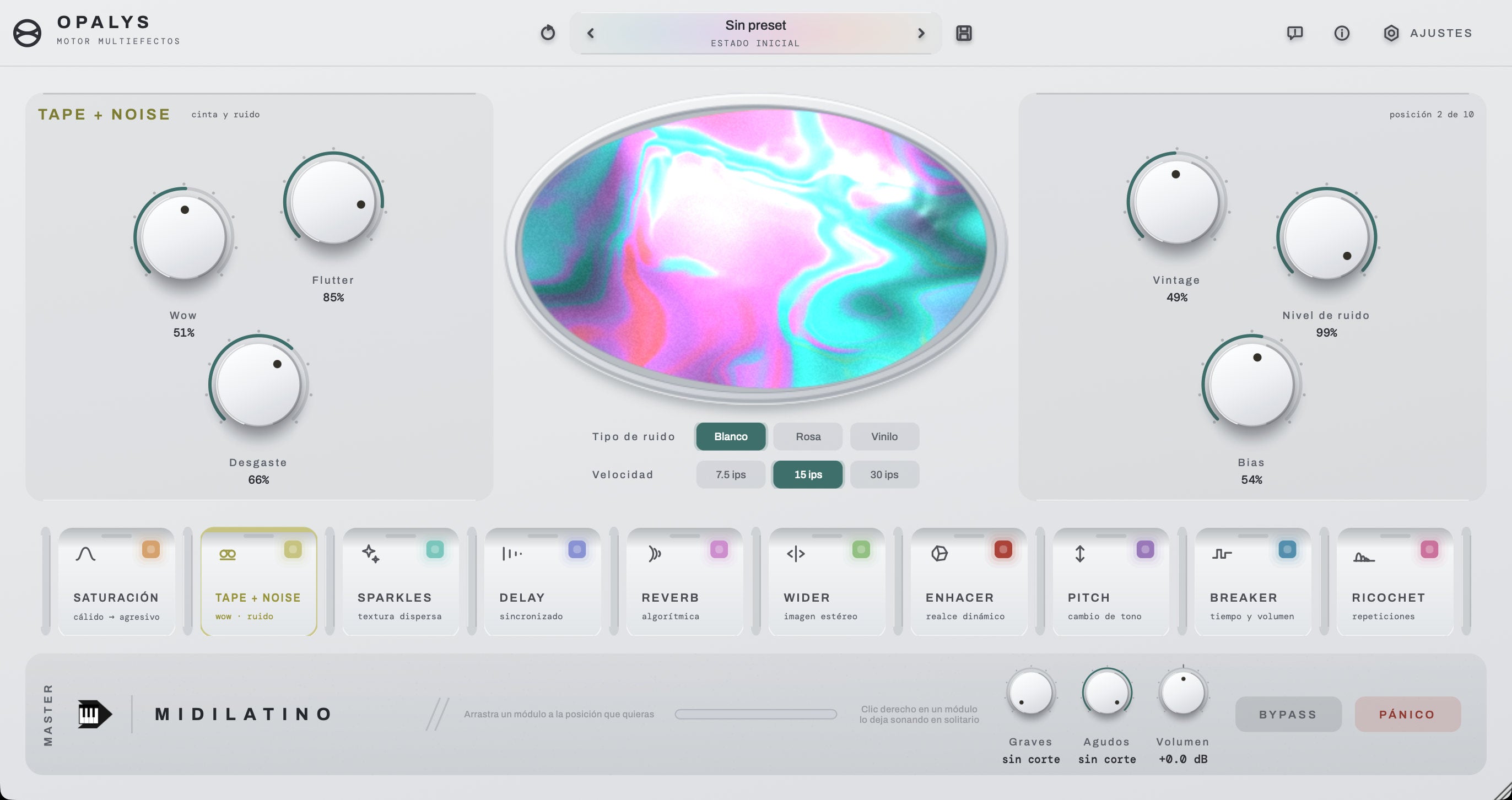Open the Sin preset selector
1512x800 pixels.
[x=755, y=34]
